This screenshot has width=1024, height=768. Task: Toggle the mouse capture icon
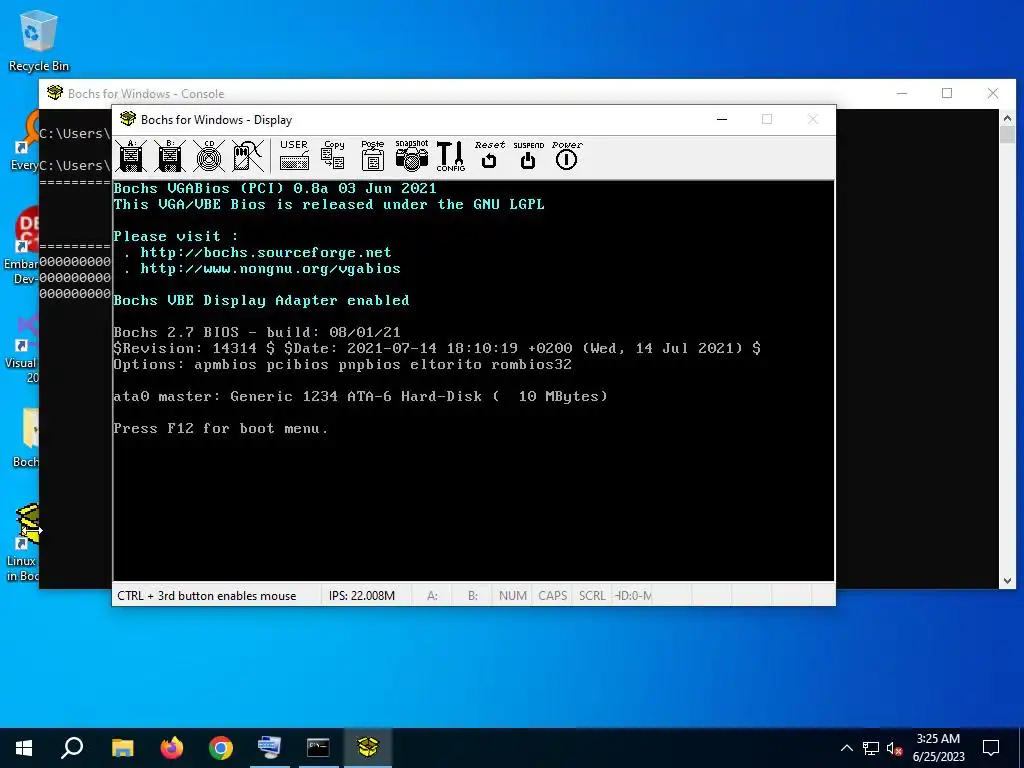[248, 156]
